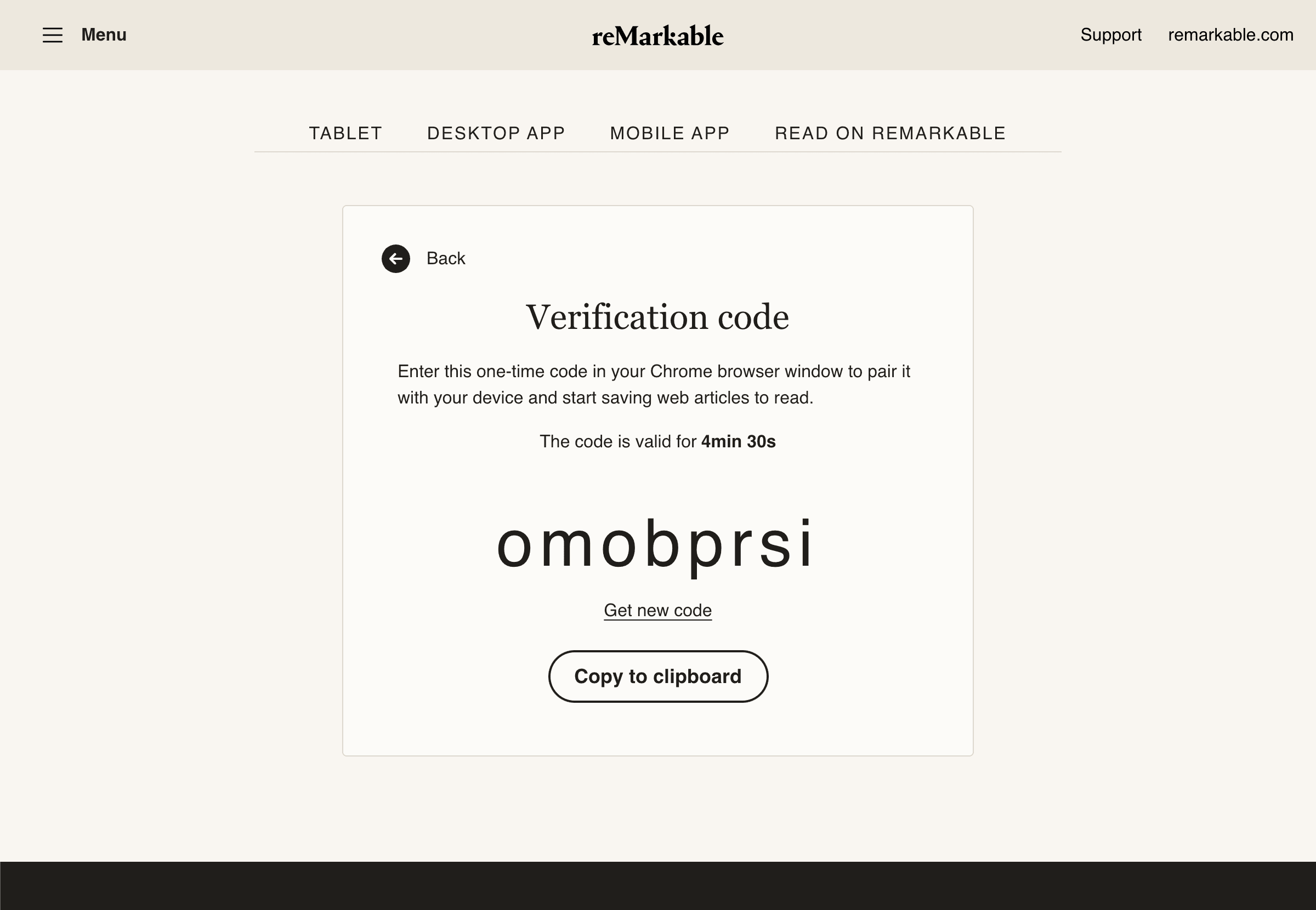The image size is (1316, 910).
Task: Click the Get new code link
Action: (x=657, y=610)
